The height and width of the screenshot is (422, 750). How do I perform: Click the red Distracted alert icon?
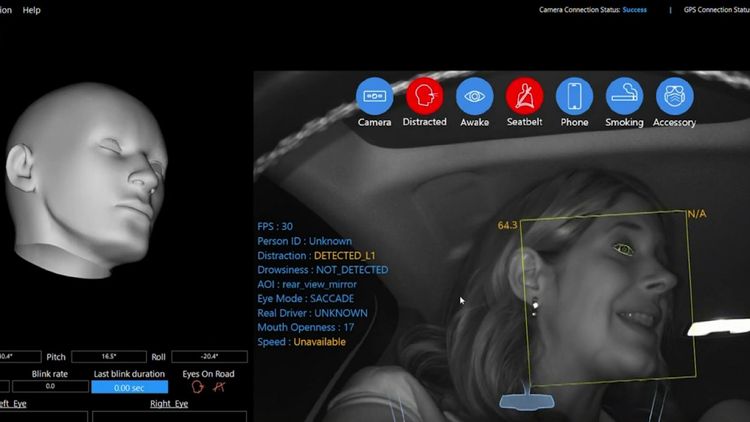point(424,96)
